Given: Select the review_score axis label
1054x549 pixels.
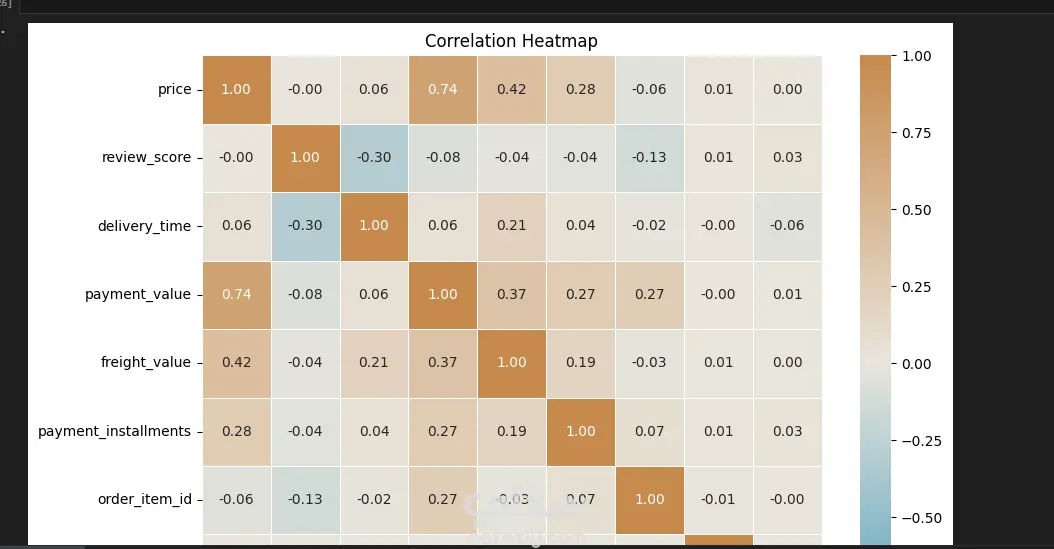Looking at the screenshot, I should [146, 157].
